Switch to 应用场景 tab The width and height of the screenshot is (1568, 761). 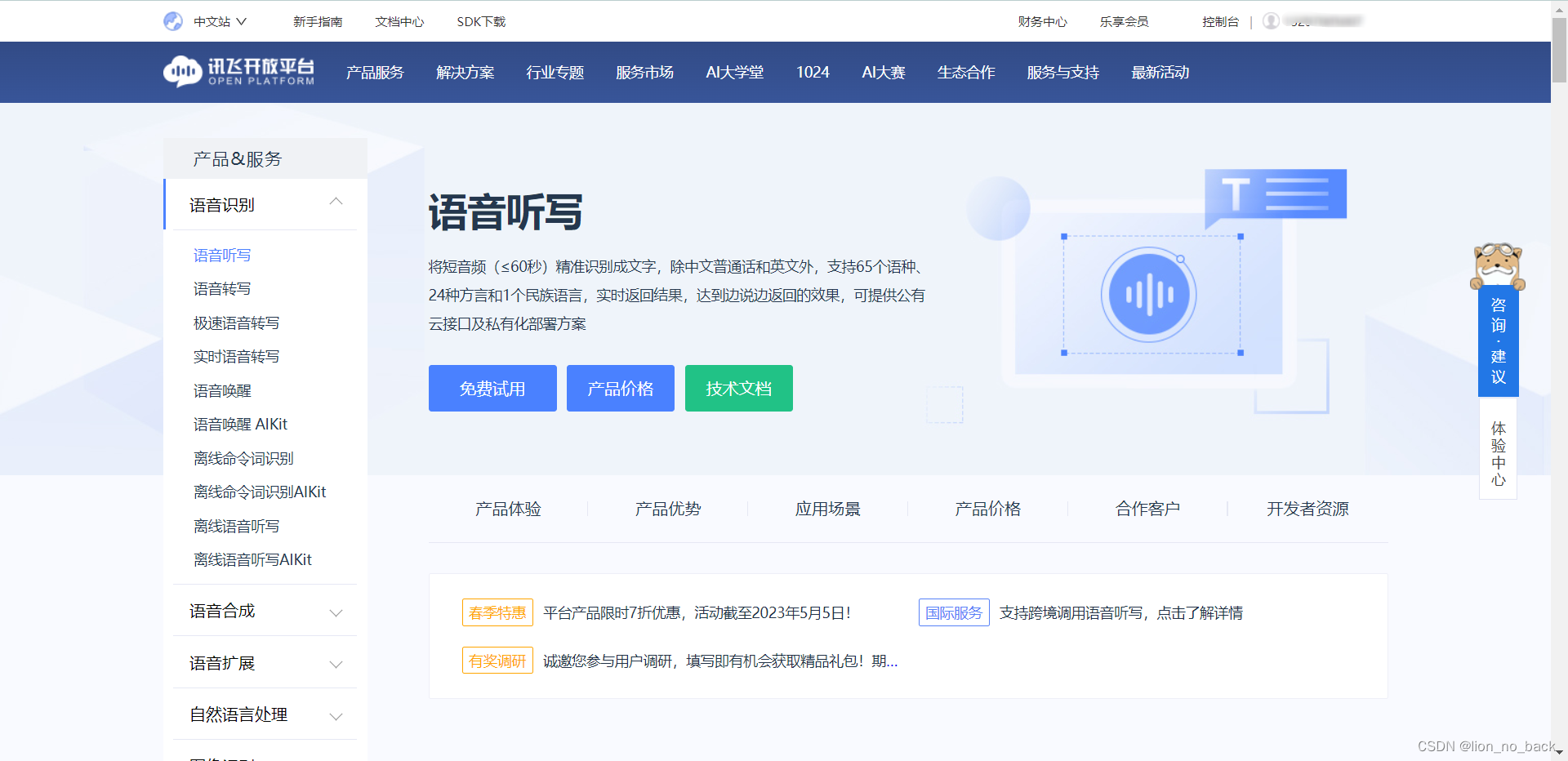pos(828,510)
